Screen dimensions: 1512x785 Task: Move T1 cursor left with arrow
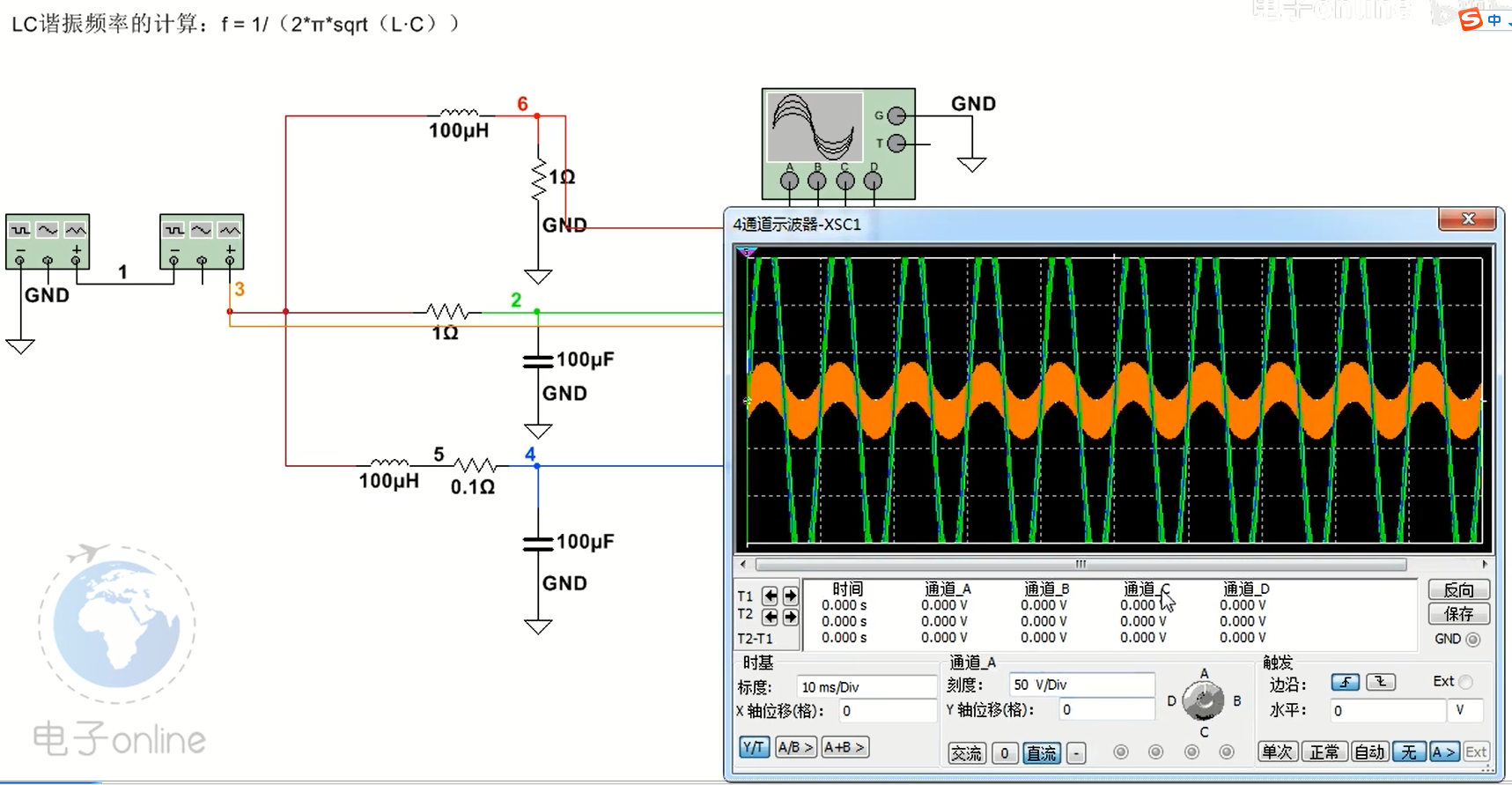pyautogui.click(x=771, y=596)
